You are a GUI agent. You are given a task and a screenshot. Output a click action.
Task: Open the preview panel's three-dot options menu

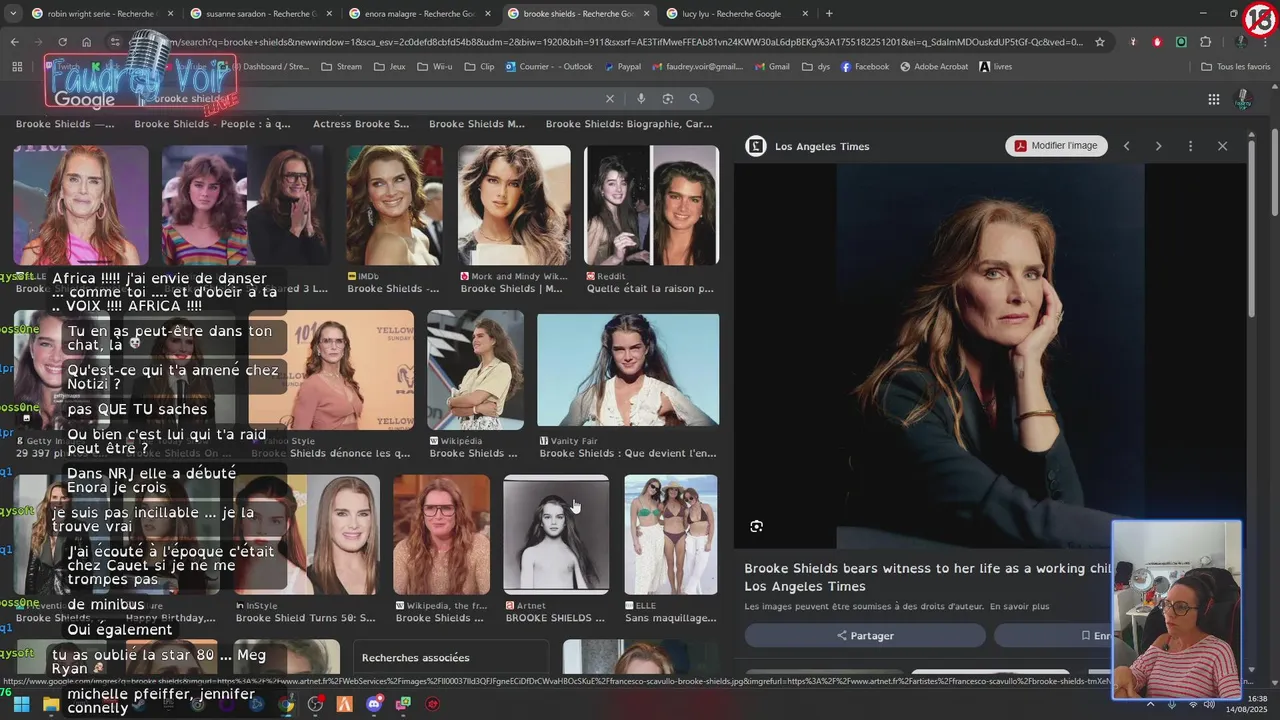click(x=1190, y=146)
